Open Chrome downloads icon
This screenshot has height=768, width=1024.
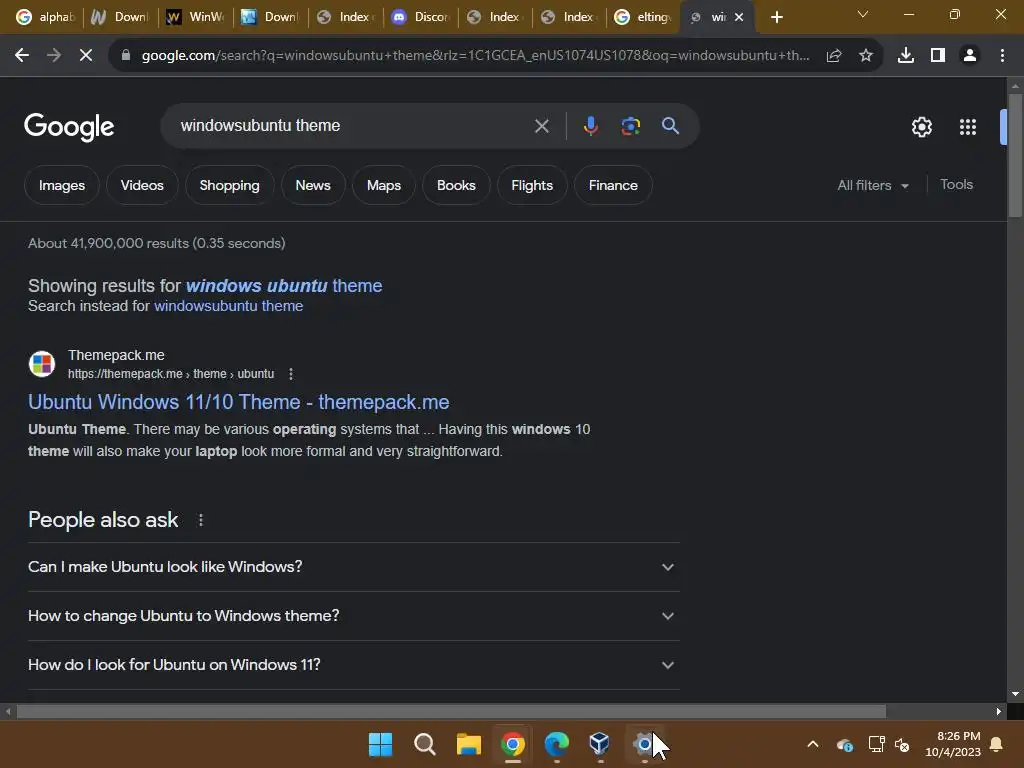tap(906, 56)
